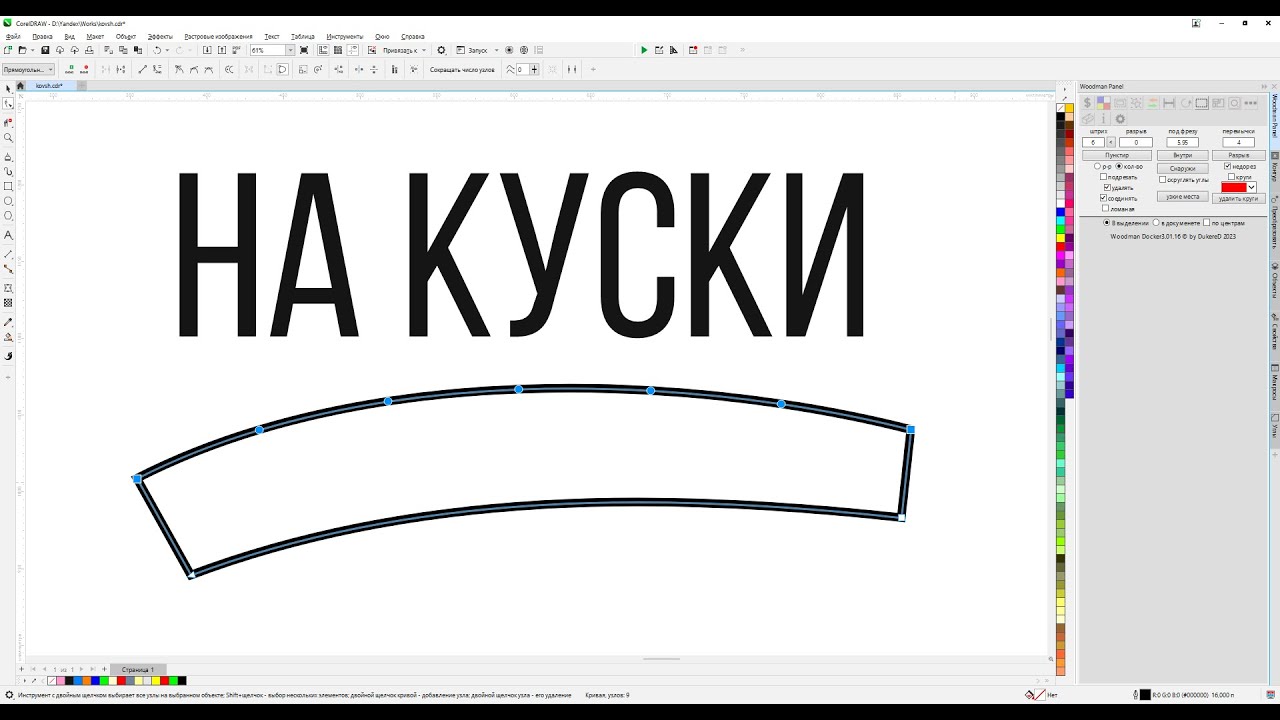Image resolution: width=1280 pixels, height=720 pixels.
Task: Select the Crop tool
Action: pos(9,122)
